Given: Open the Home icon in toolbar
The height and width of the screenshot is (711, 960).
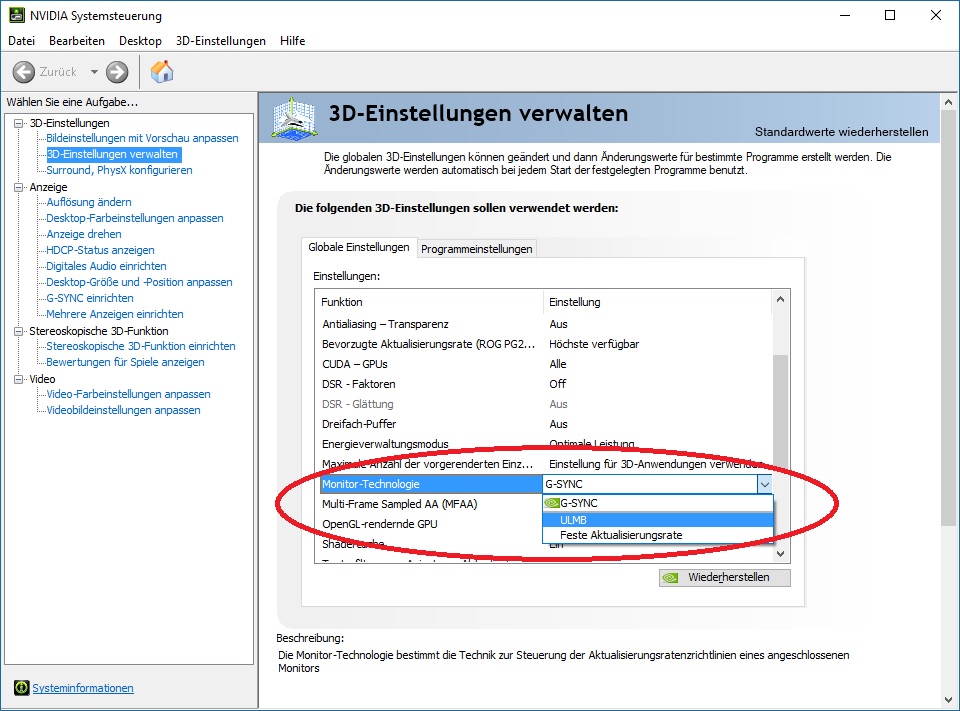Looking at the screenshot, I should click(x=162, y=72).
